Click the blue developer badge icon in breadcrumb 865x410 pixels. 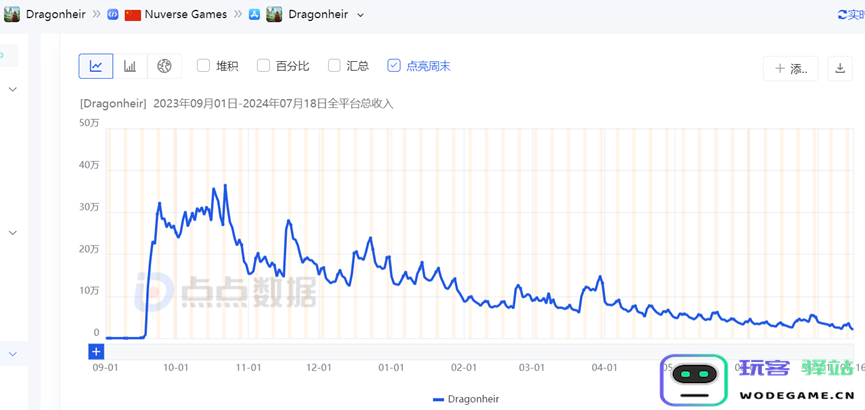pyautogui.click(x=113, y=15)
